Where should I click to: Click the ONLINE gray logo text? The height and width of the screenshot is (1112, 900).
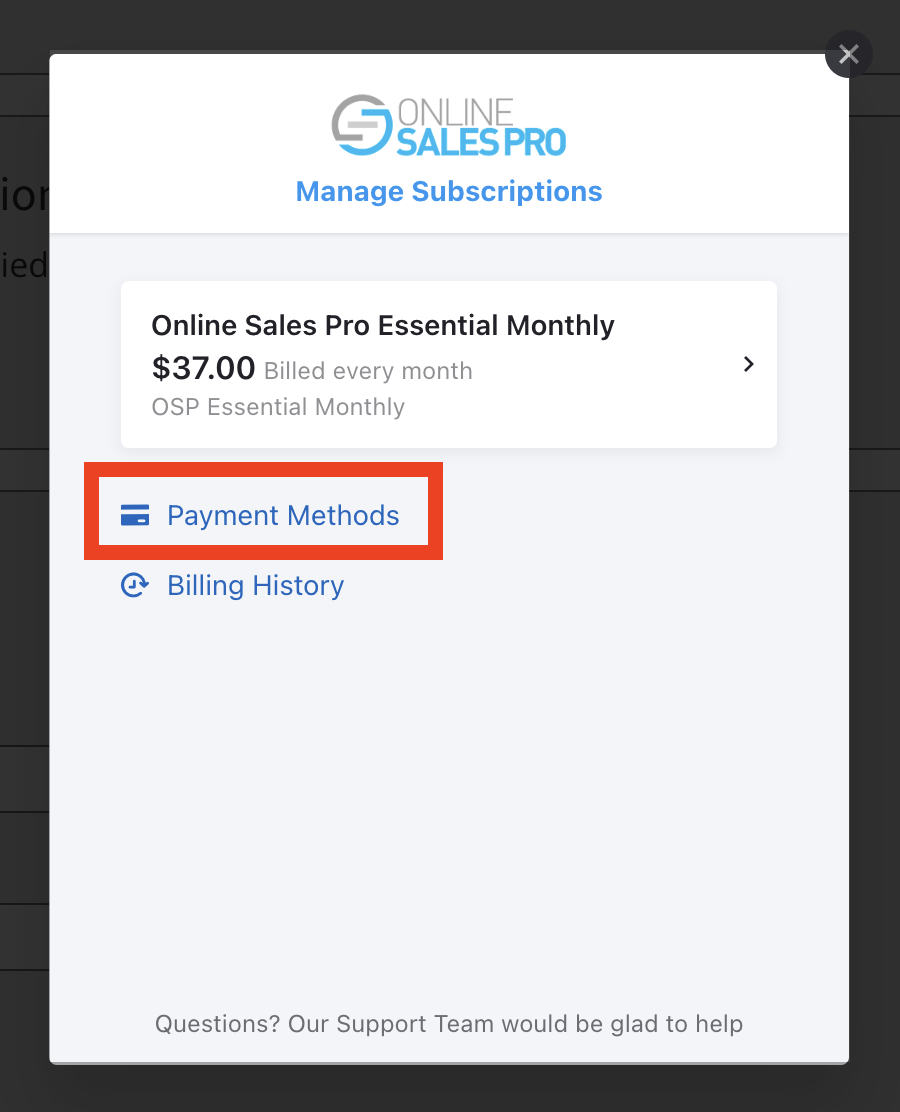(x=455, y=112)
